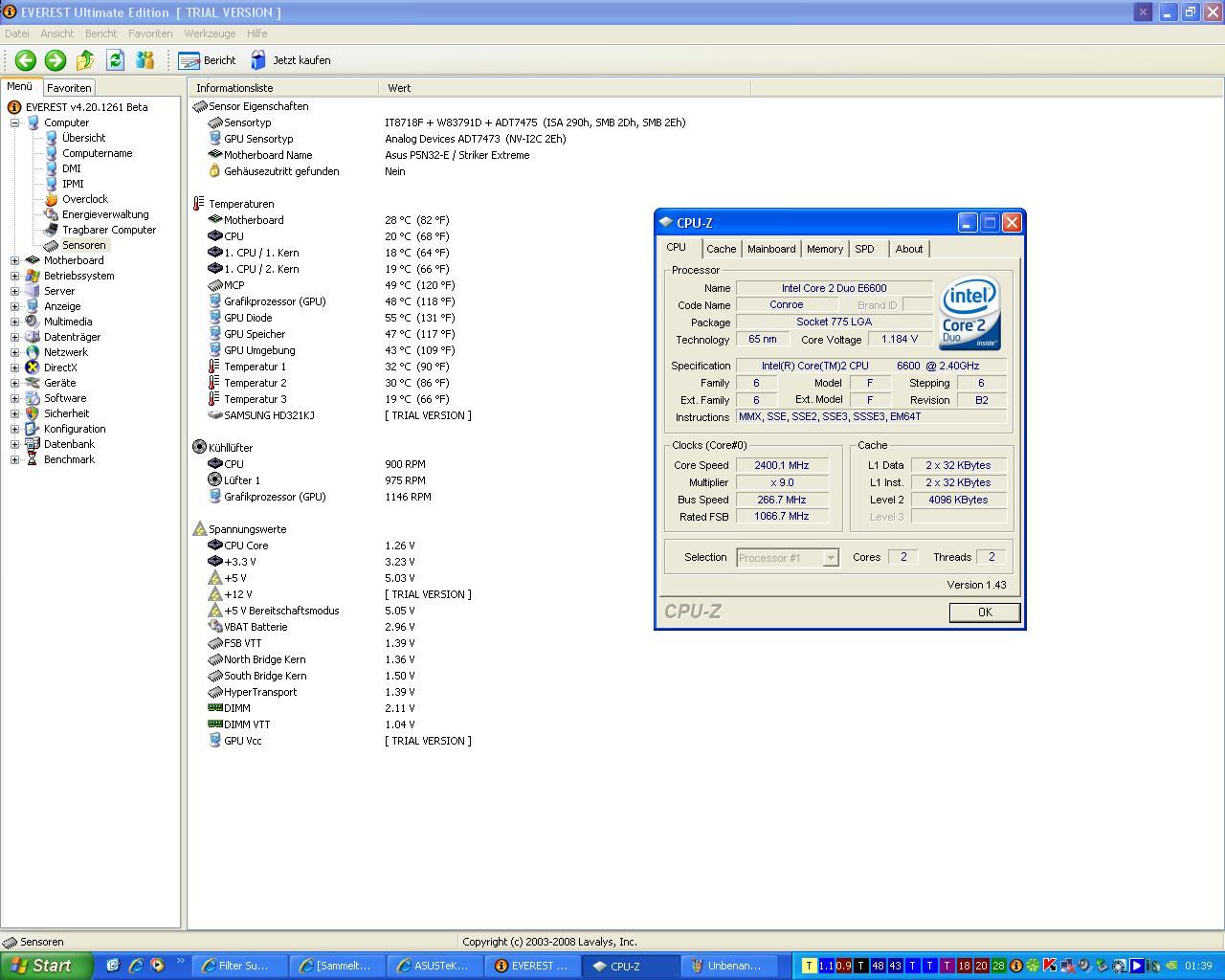Click the green forward arrow toolbar icon
Screen dimensions: 1225x980
56,60
